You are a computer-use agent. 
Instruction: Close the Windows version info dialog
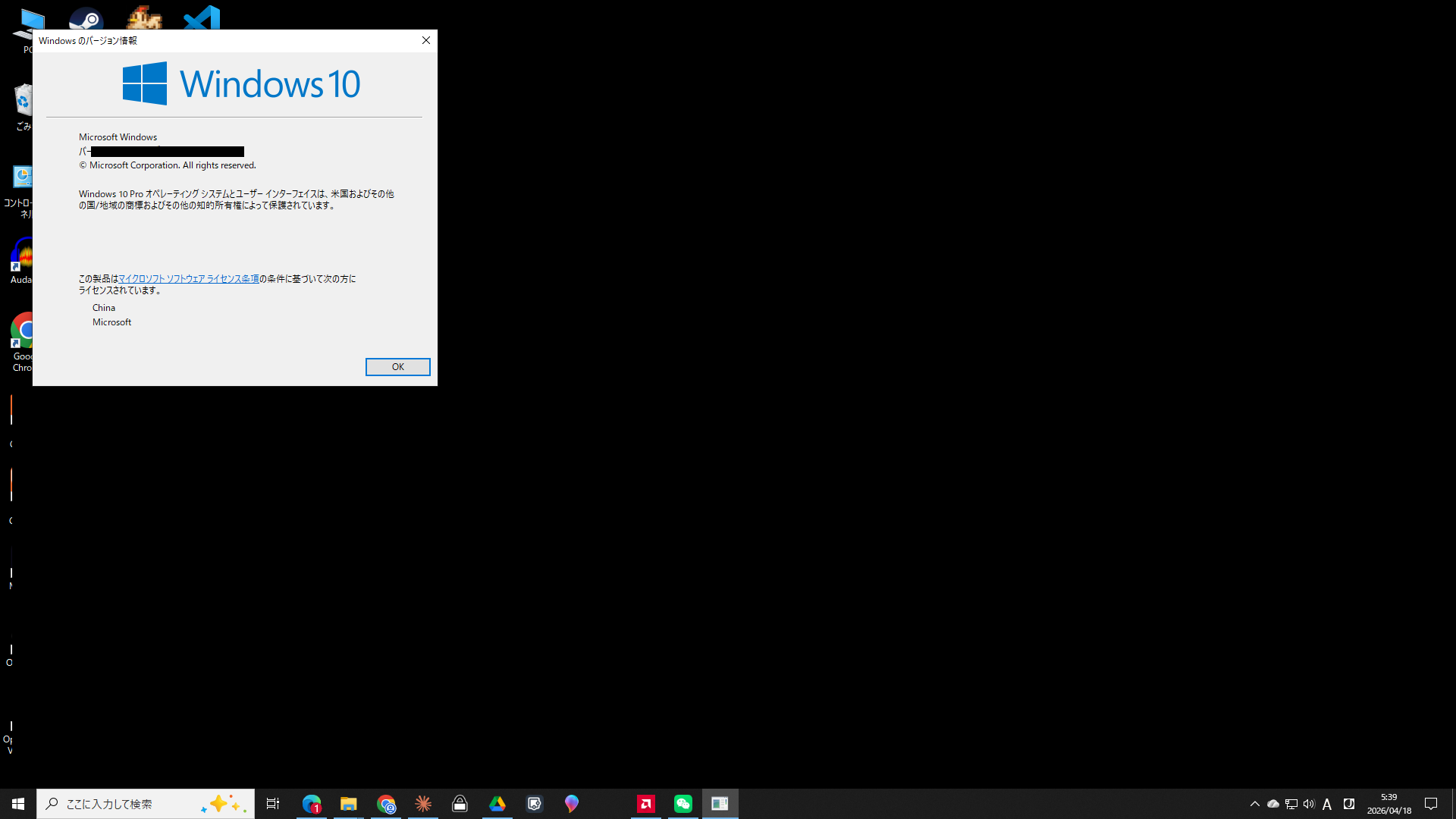coord(426,41)
